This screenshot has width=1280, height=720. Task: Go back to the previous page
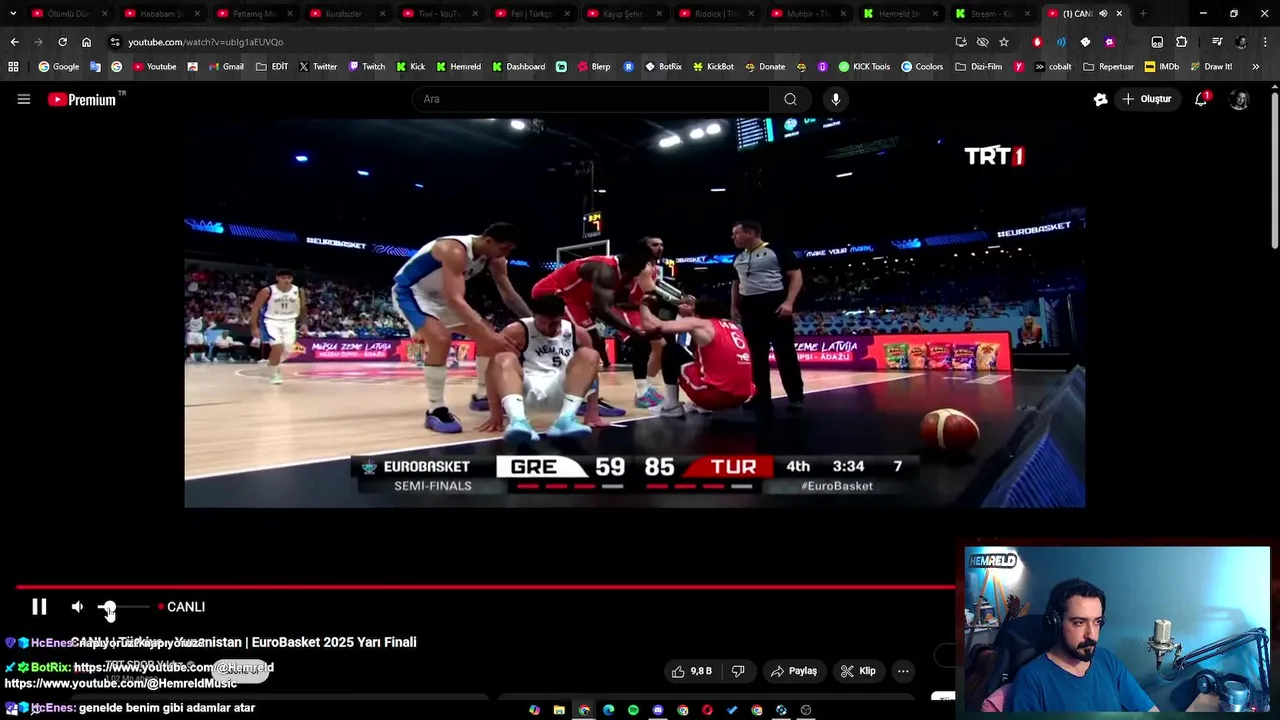(x=14, y=42)
